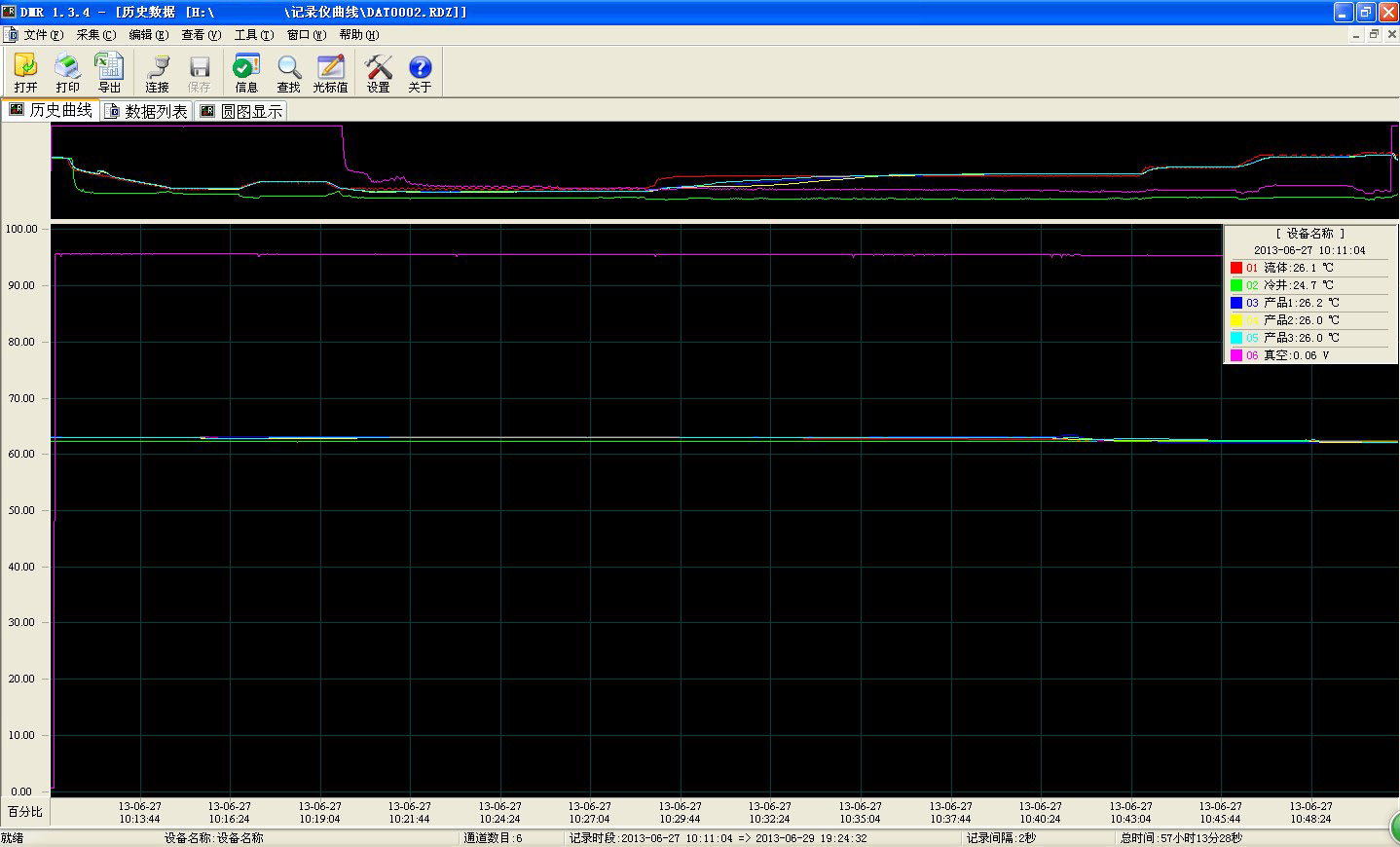Select legend text 产品1:26.2 ℃

[1302, 303]
